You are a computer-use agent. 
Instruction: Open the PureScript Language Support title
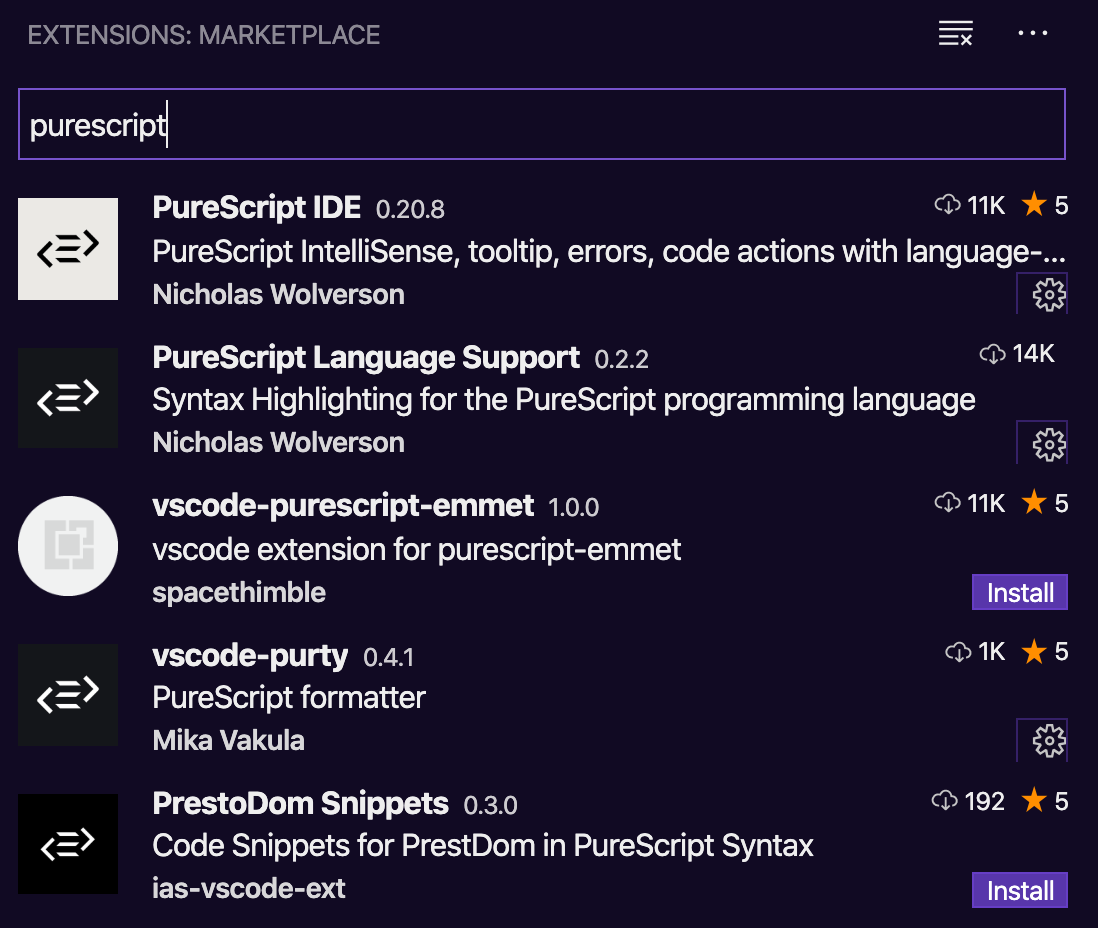tap(366, 357)
